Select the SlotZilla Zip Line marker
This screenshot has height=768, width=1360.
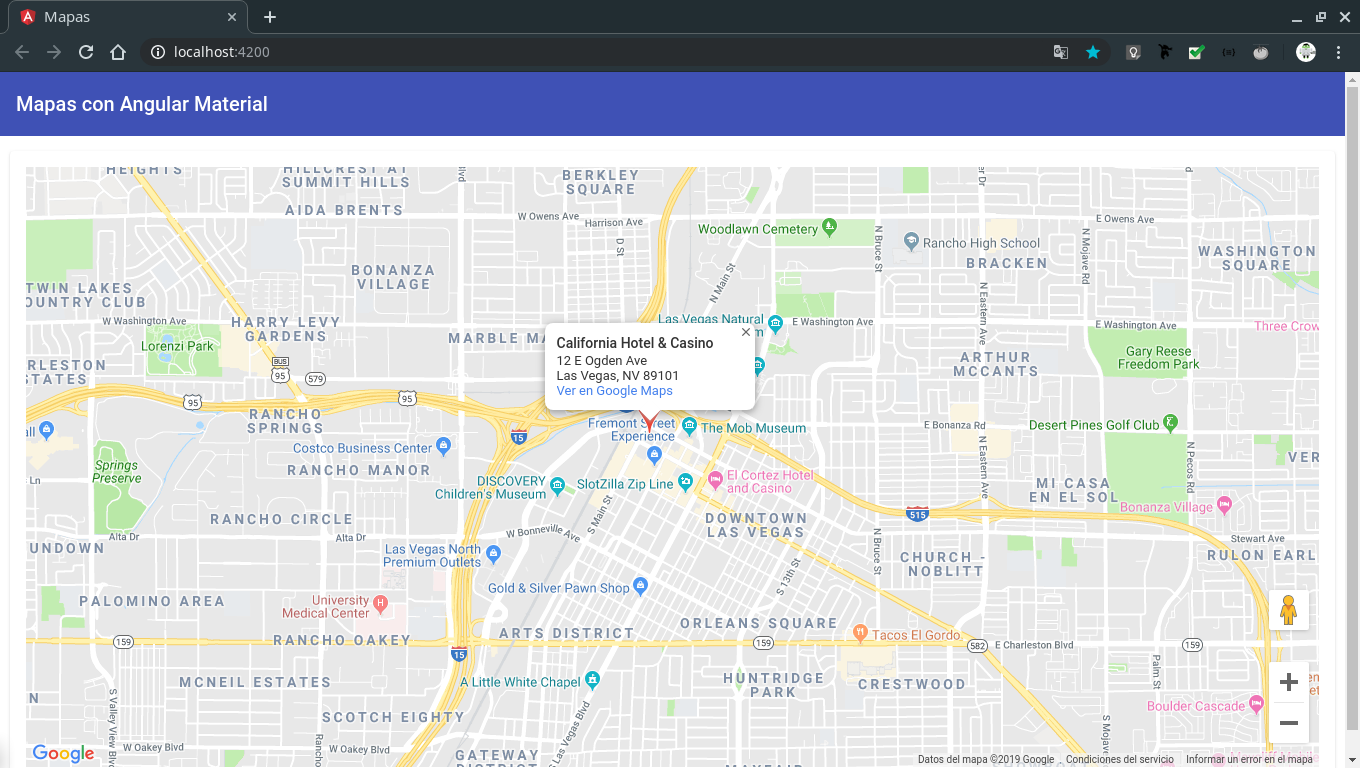click(x=685, y=483)
